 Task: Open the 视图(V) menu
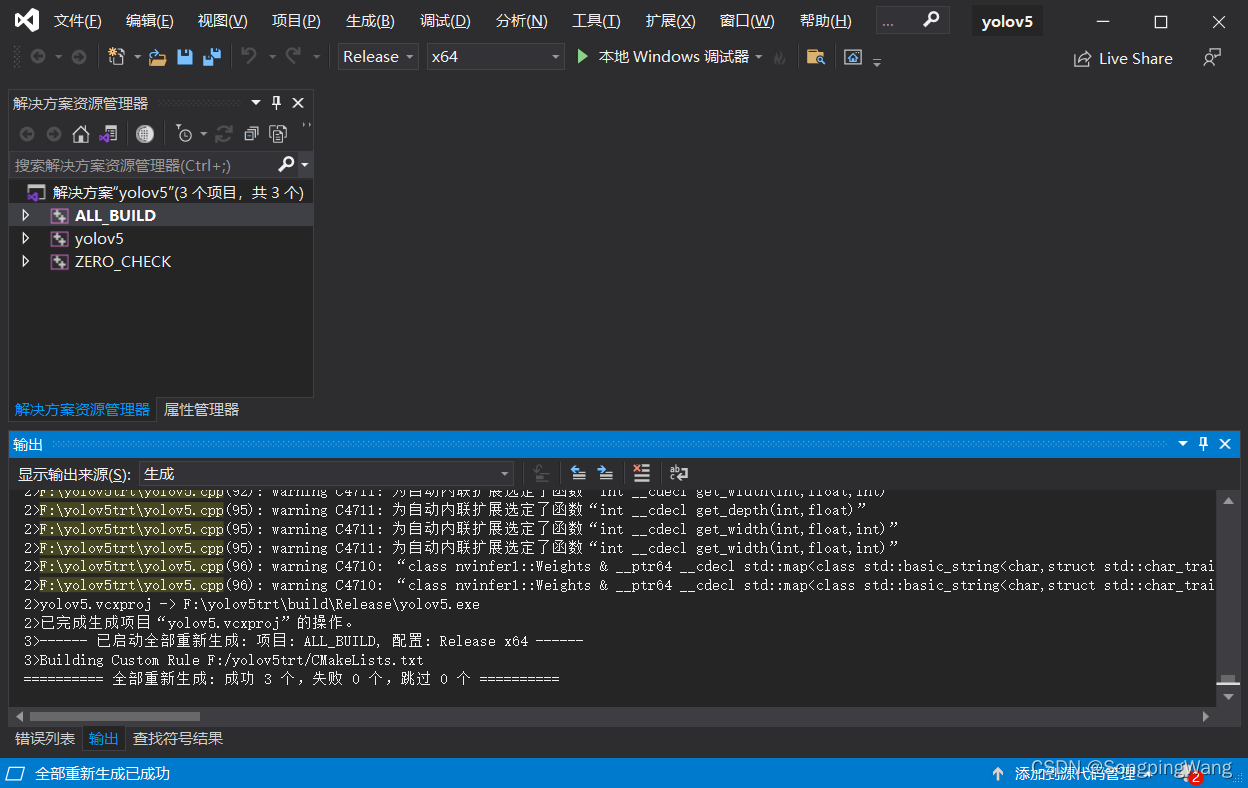pos(222,21)
